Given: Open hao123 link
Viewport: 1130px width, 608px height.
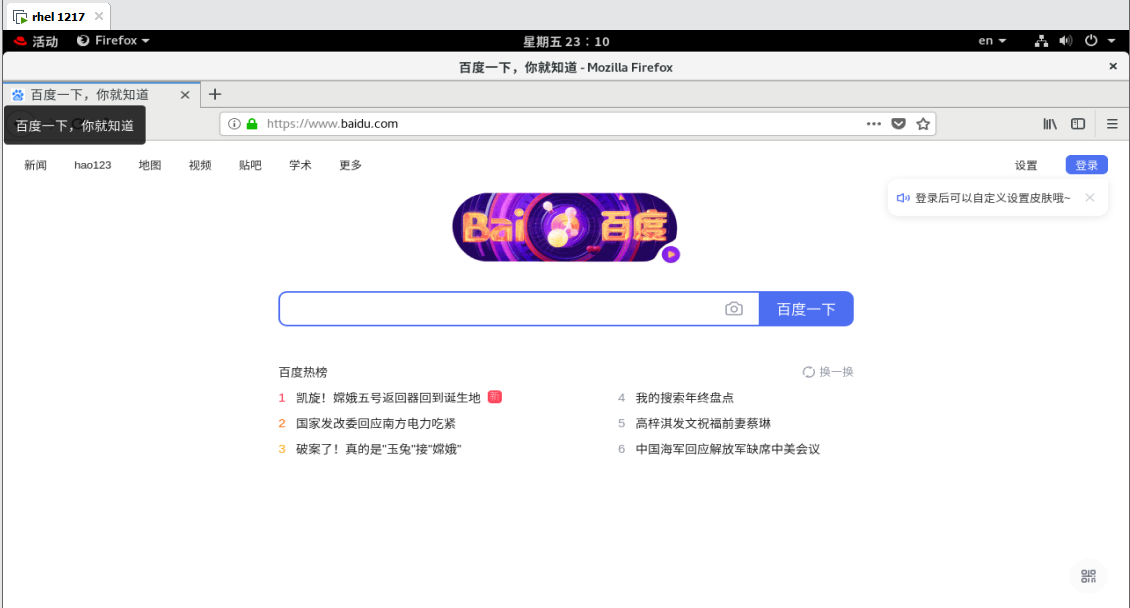Looking at the screenshot, I should (x=92, y=165).
